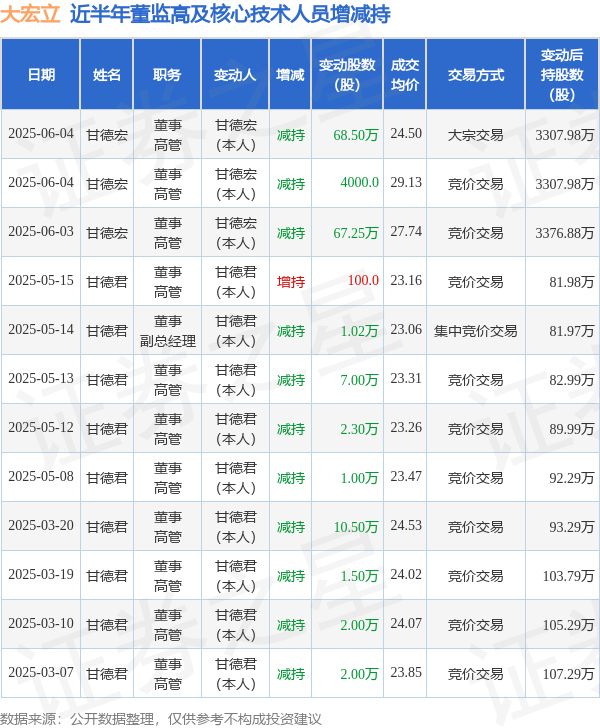Click holdings value 103.79万
Screen dimensions: 600x728
click(x=568, y=576)
